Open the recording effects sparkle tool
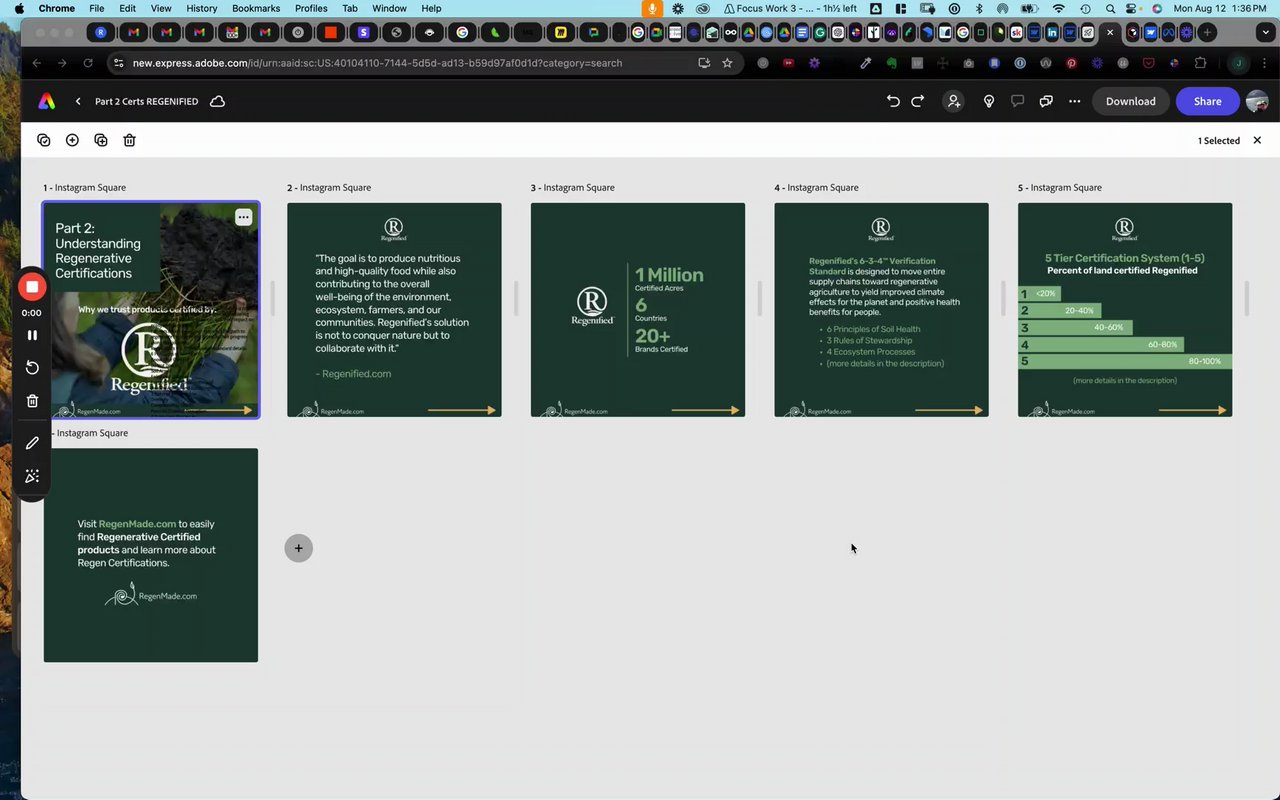 [x=32, y=477]
